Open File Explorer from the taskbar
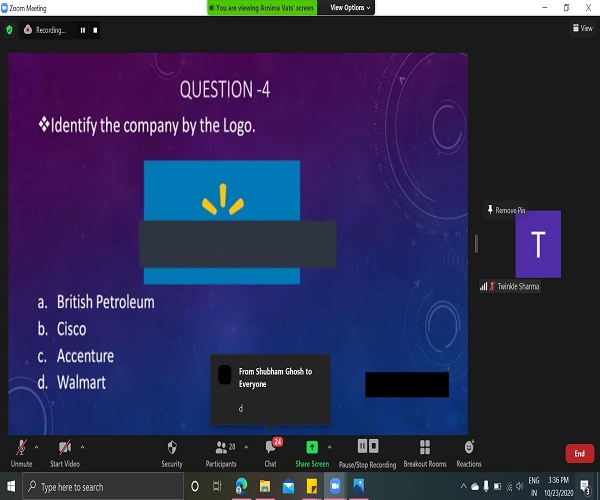600x500 pixels. (265, 487)
